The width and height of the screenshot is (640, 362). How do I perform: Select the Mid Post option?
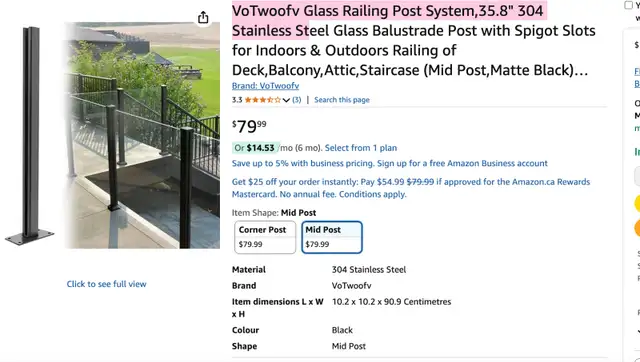[332, 237]
